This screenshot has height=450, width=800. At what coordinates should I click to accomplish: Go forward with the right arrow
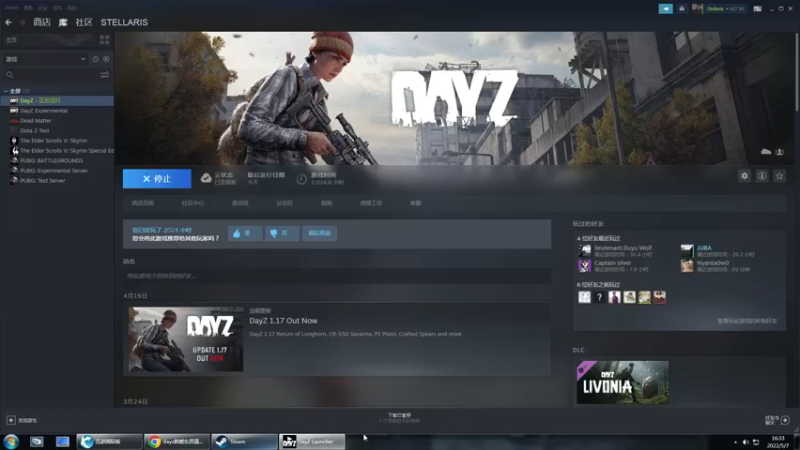coord(22,22)
